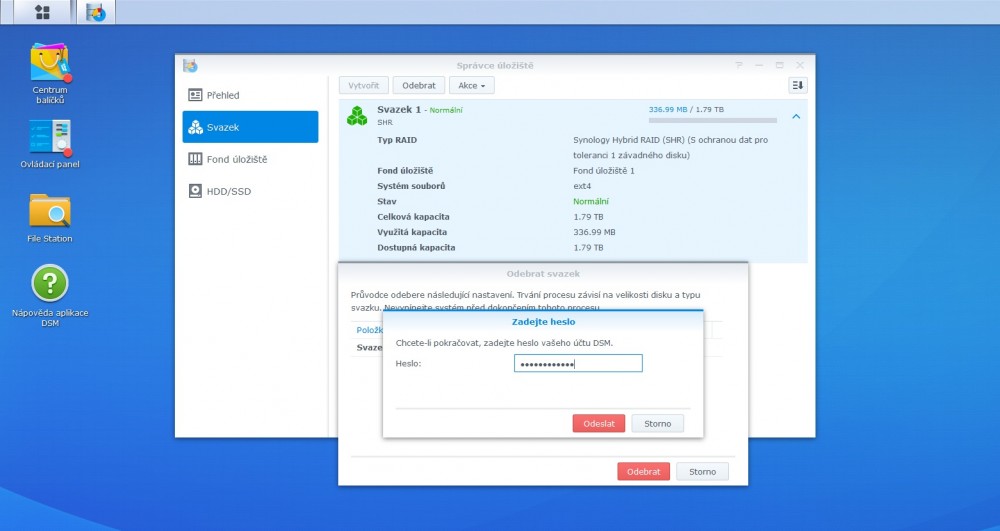Image resolution: width=1000 pixels, height=531 pixels.
Task: Click help question mark in window title bar
Action: pyautogui.click(x=739, y=65)
